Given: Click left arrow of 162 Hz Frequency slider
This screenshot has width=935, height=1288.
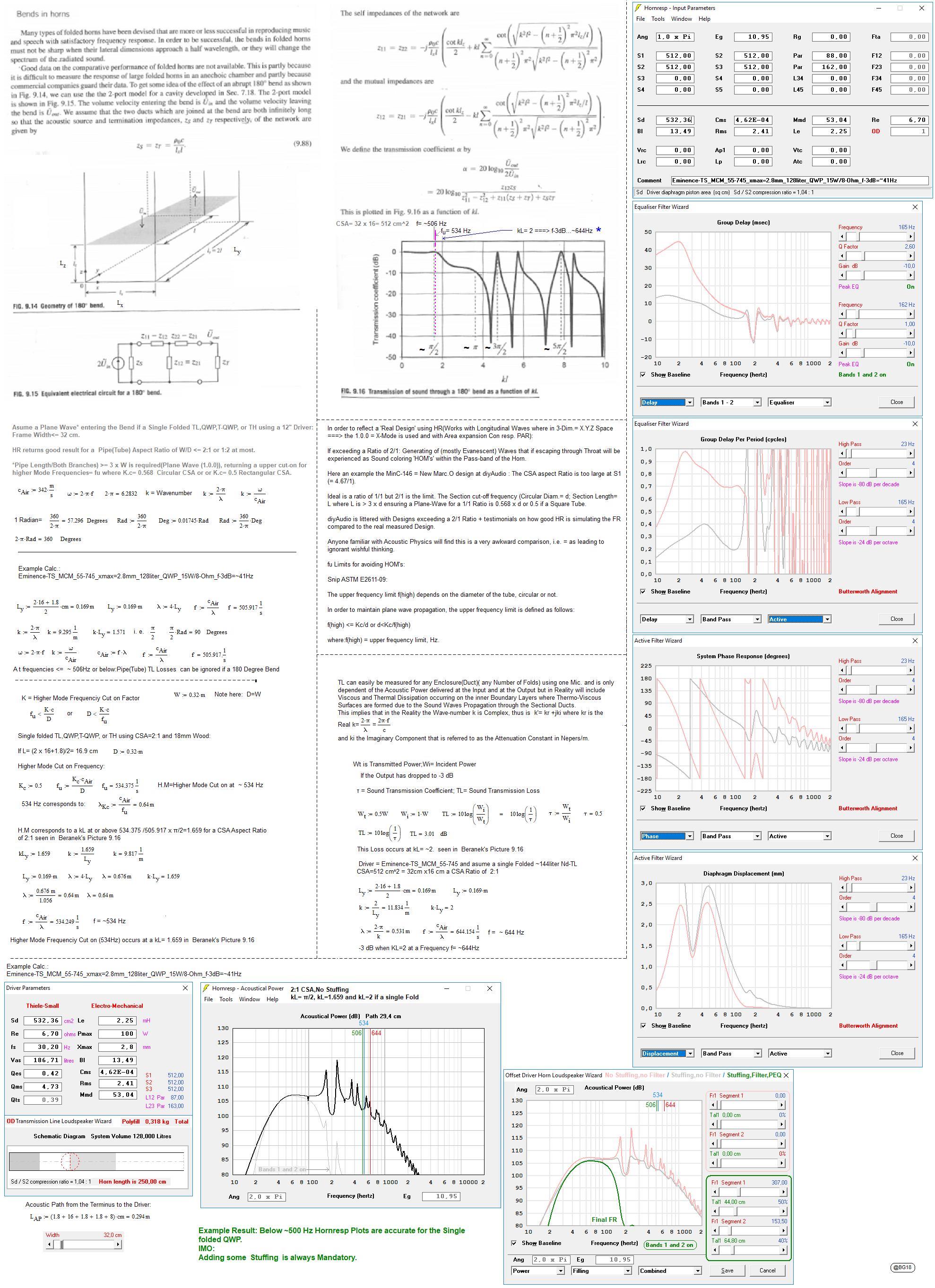Looking at the screenshot, I should (842, 315).
